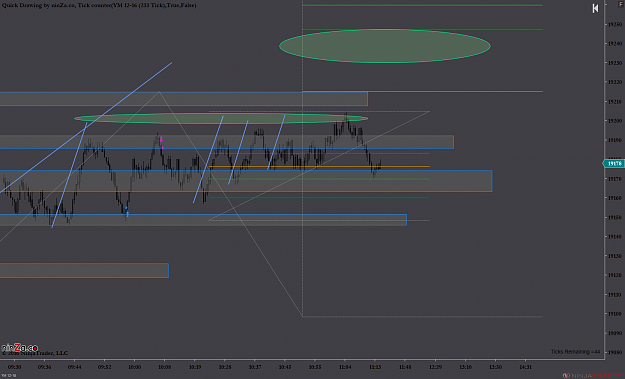Select the blue rectangle near 19120
625x379 pixels.
(84, 270)
